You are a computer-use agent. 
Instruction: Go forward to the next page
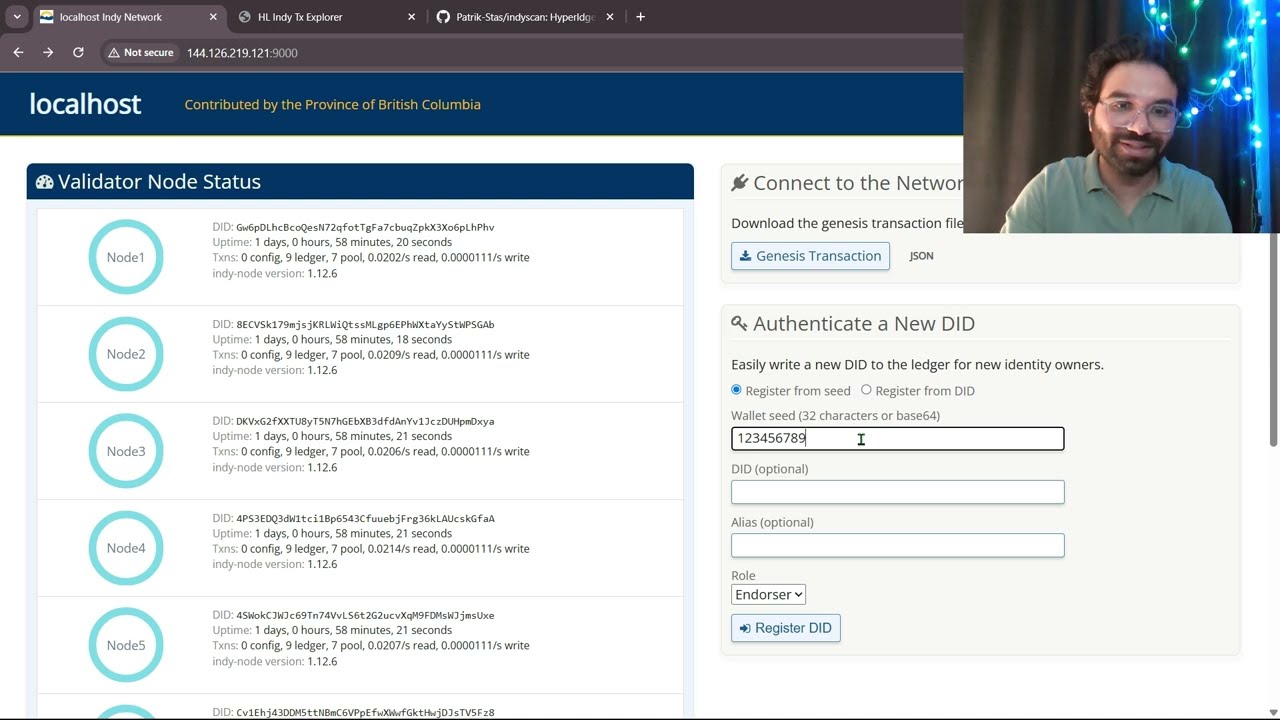click(x=48, y=53)
